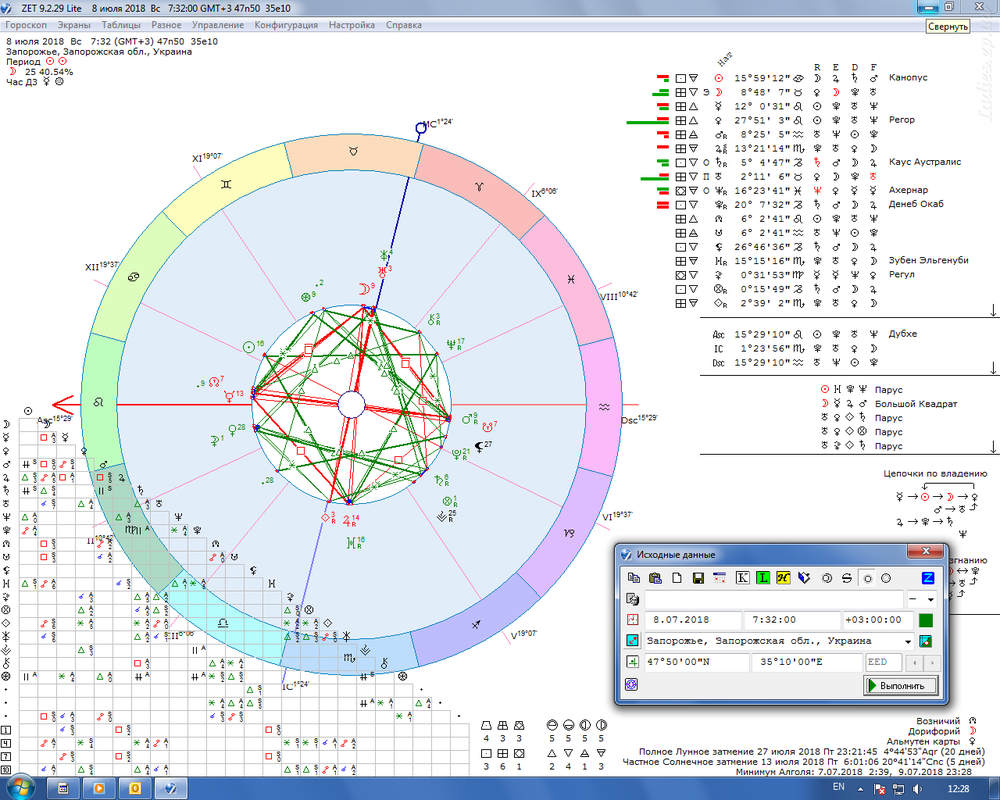Viewport: 1000px width, 800px height.
Task: Click the Зубен Эльгенуби star label
Action: (929, 260)
